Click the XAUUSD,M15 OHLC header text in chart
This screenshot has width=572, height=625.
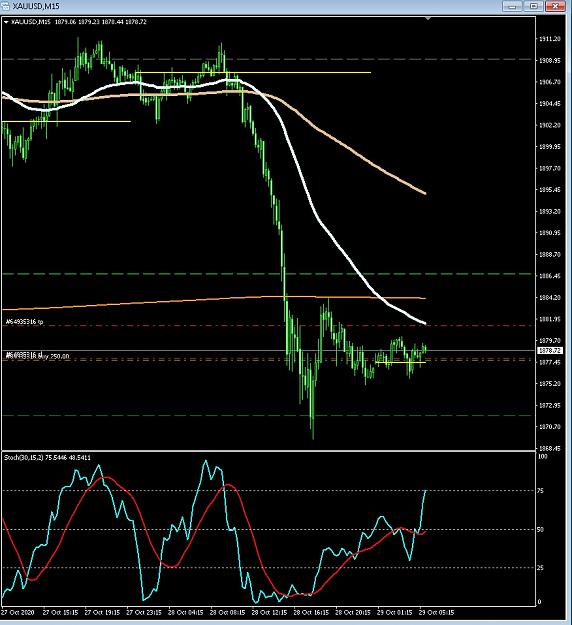click(79, 22)
